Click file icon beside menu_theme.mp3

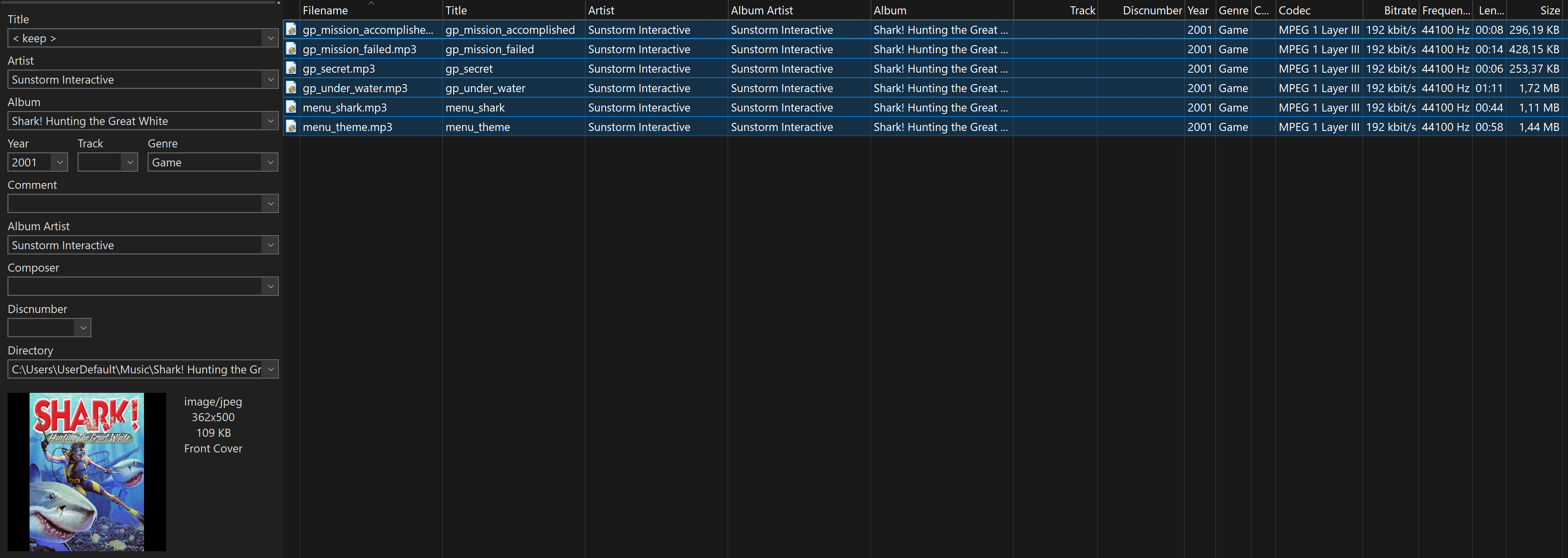(291, 127)
